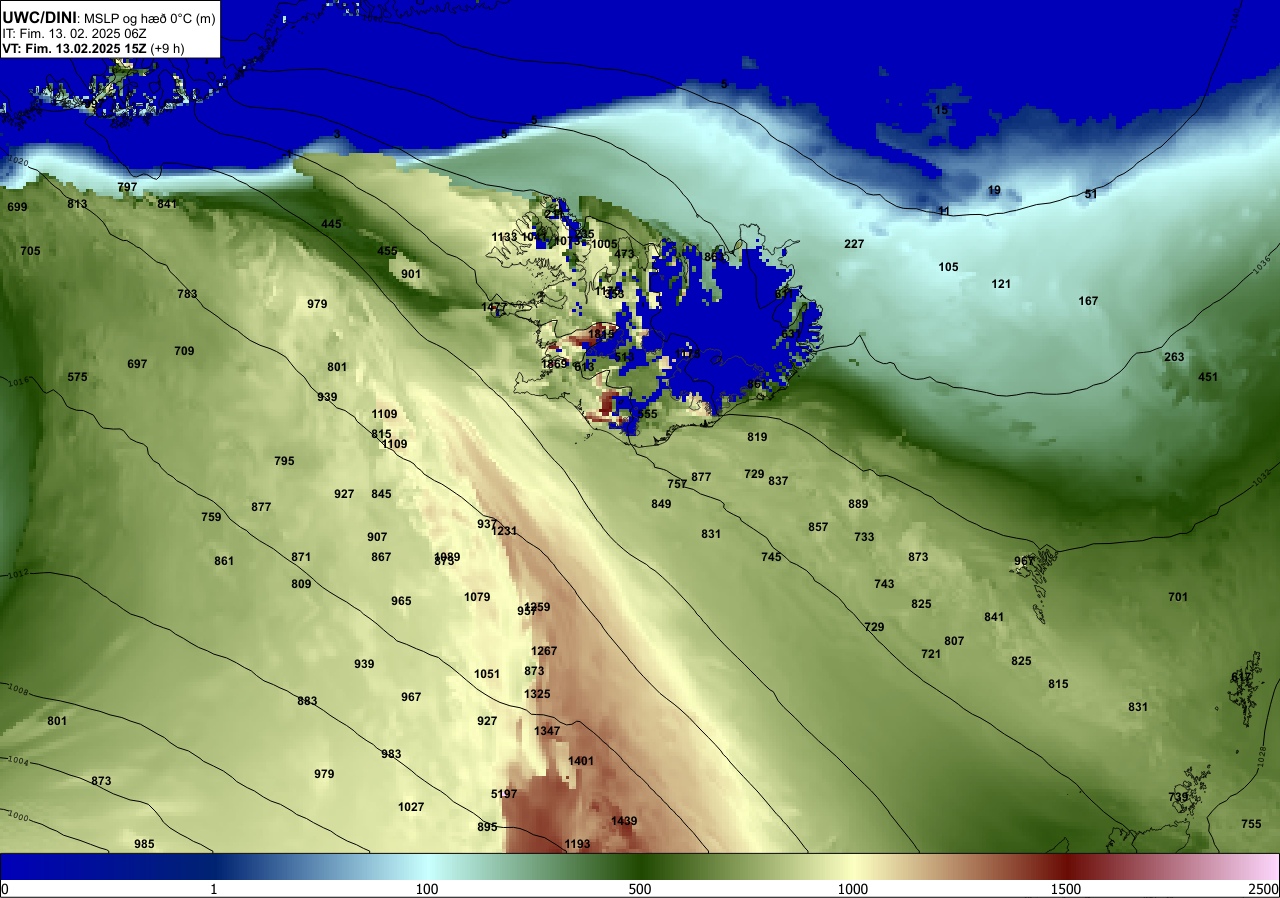Screen dimensions: 1280x898
Task: Select the VT: Fim. 13.02.2025 15Z line
Action: coord(93,48)
